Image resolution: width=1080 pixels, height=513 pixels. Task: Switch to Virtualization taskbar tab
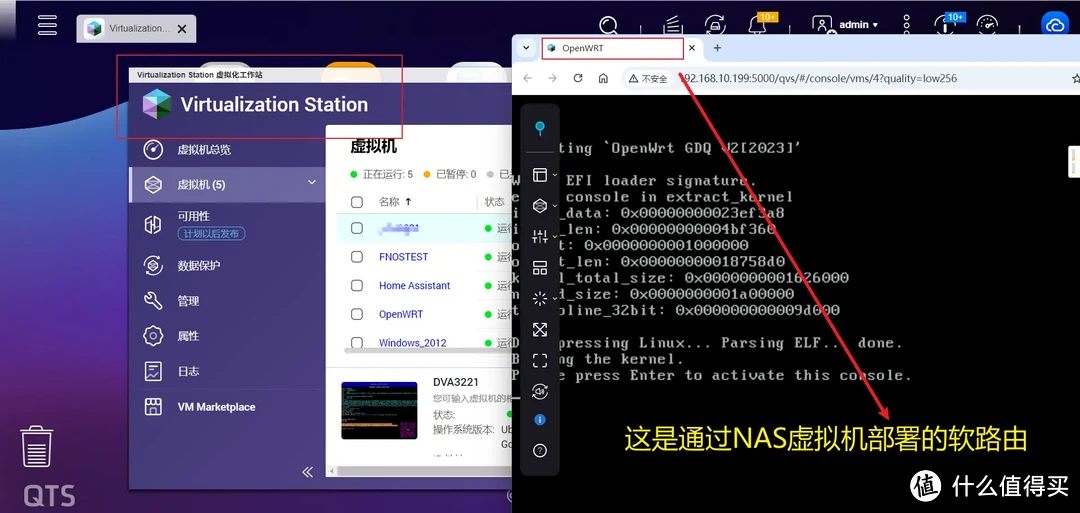tap(136, 29)
